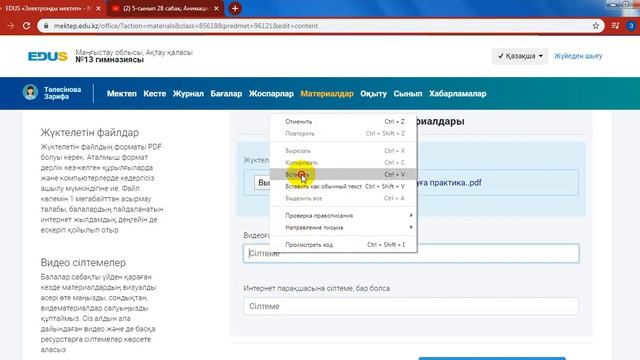Open the Сынып navigation item

coord(408,93)
